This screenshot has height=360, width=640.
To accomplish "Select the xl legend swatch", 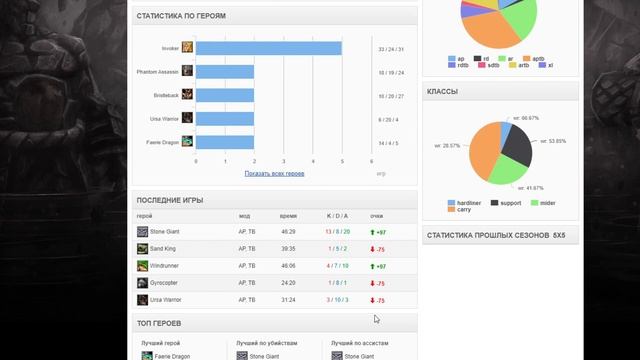I will point(542,65).
